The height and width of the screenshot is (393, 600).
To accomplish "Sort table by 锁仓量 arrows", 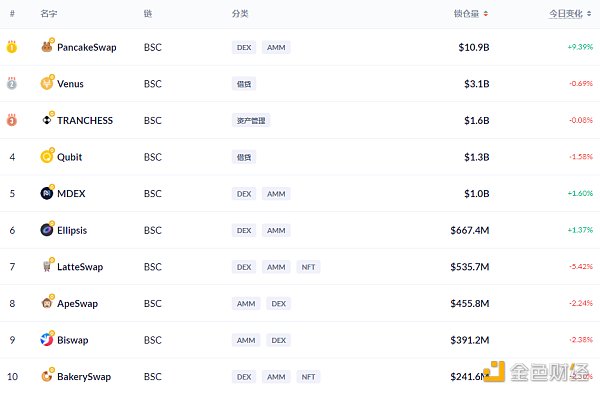I will coord(486,14).
